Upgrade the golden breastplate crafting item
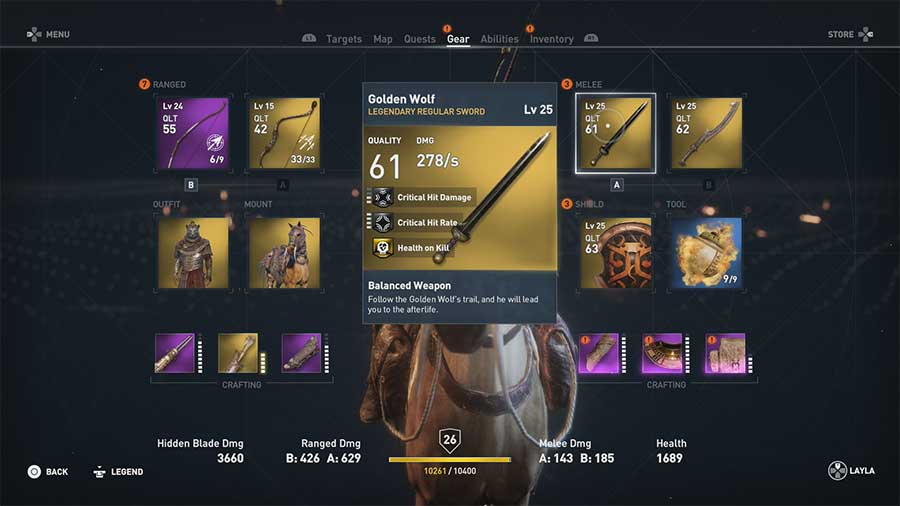Image resolution: width=900 pixels, height=506 pixels. click(662, 353)
